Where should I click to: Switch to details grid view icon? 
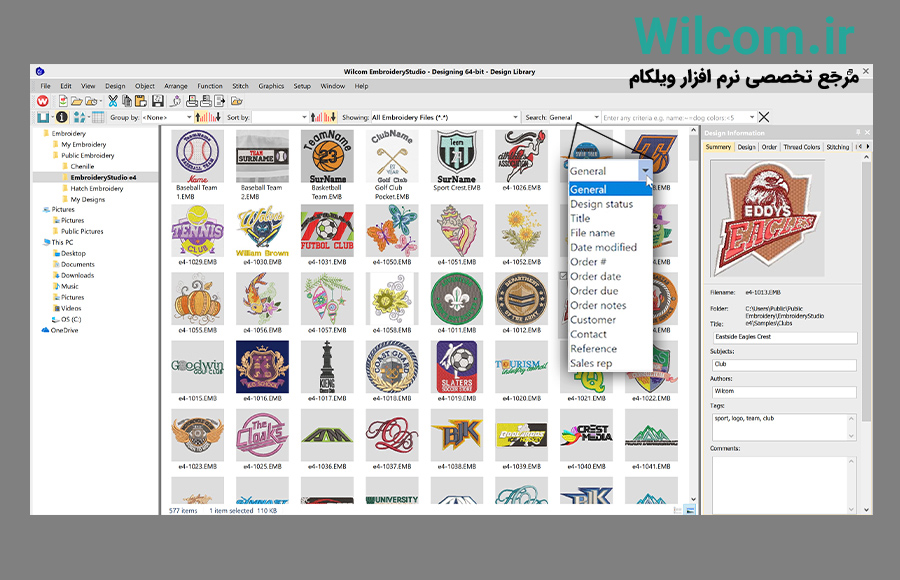98,117
